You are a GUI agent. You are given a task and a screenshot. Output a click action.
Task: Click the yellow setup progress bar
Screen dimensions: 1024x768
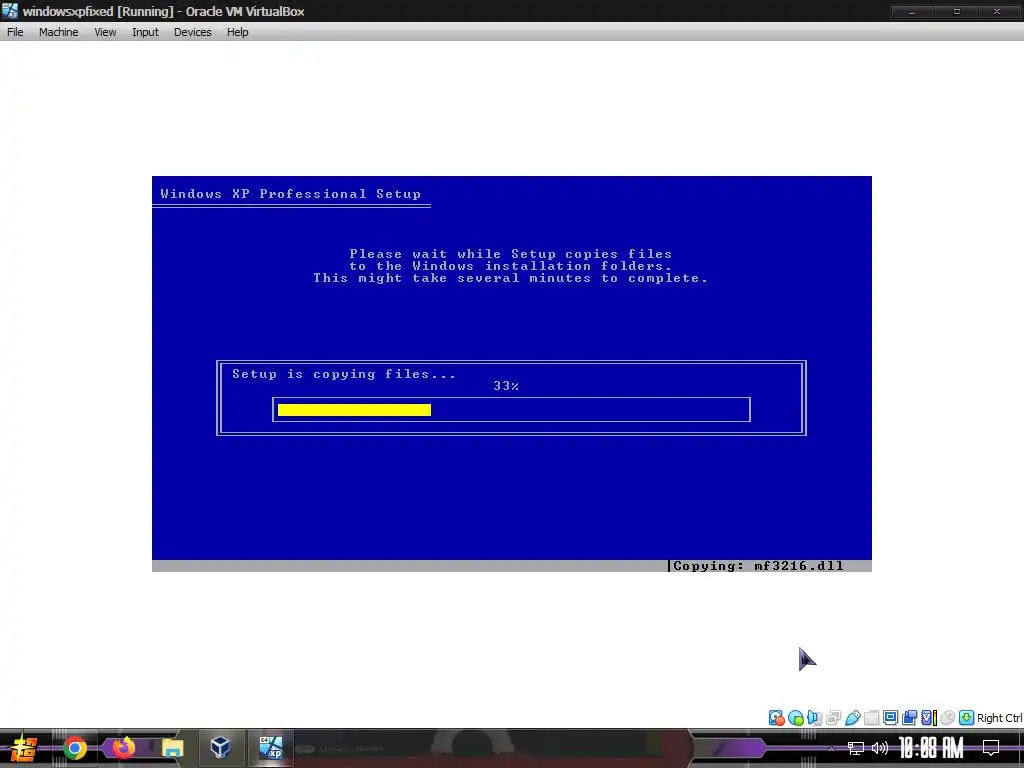point(354,409)
